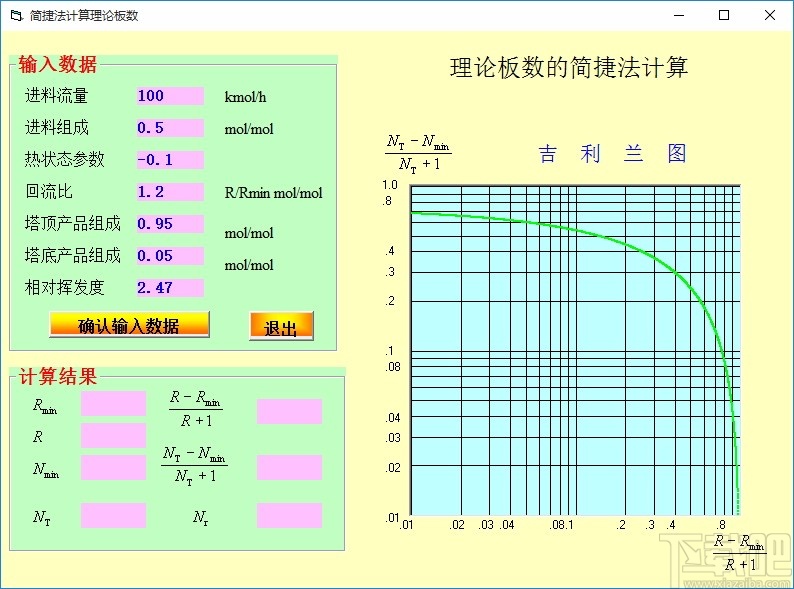Click the 塔顶产品组成 label

tap(72, 223)
